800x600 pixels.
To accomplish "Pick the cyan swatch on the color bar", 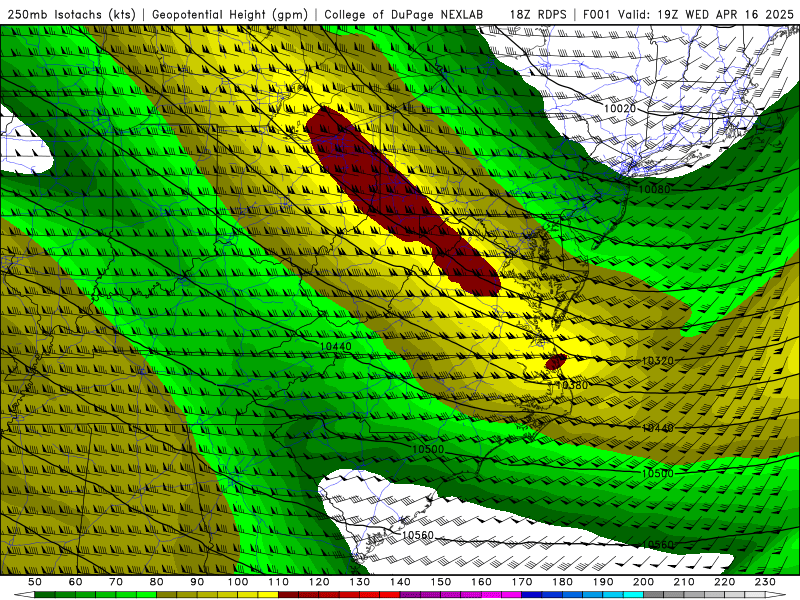I will click(x=633, y=595).
